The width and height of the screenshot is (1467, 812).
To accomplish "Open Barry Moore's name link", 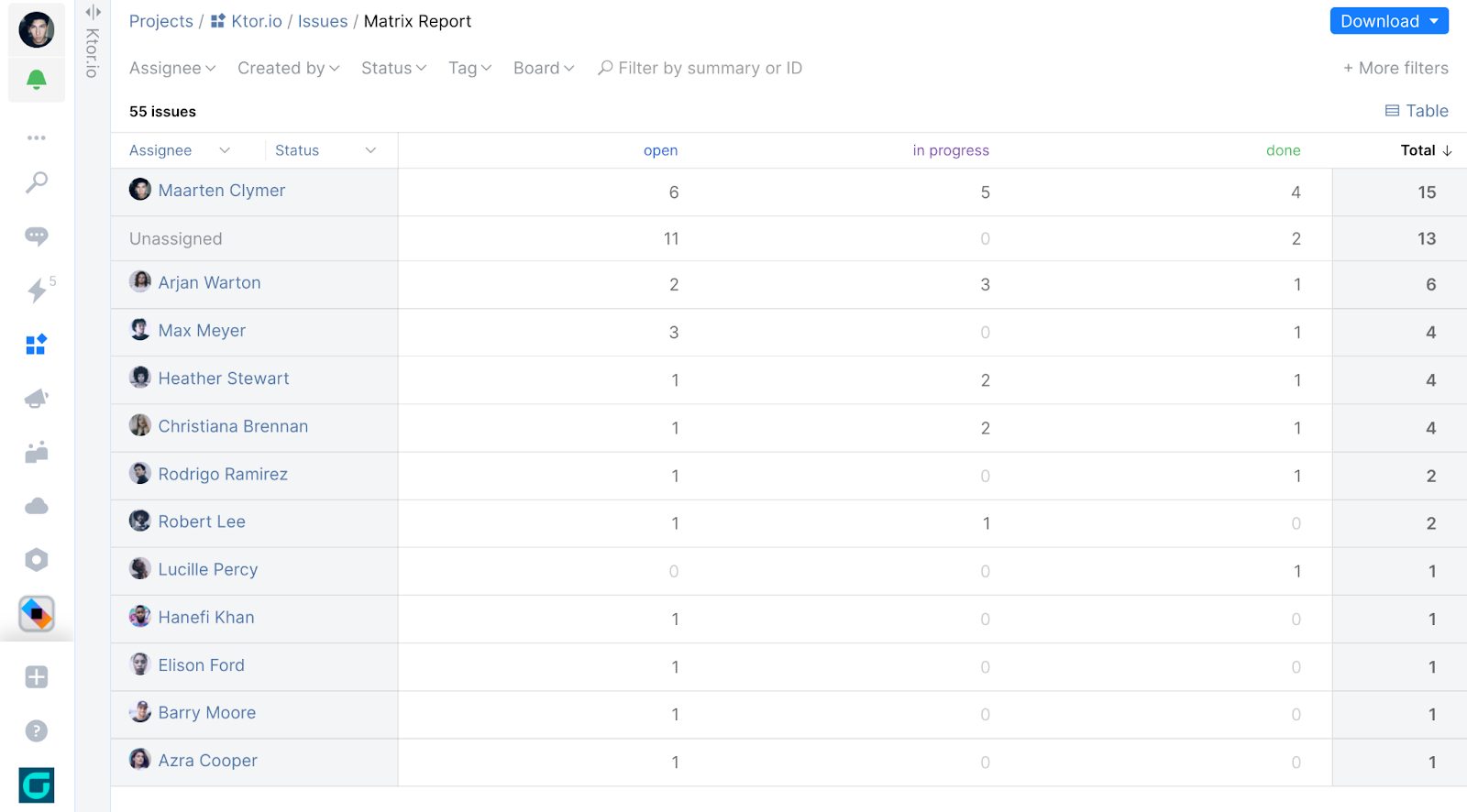I will [207, 712].
